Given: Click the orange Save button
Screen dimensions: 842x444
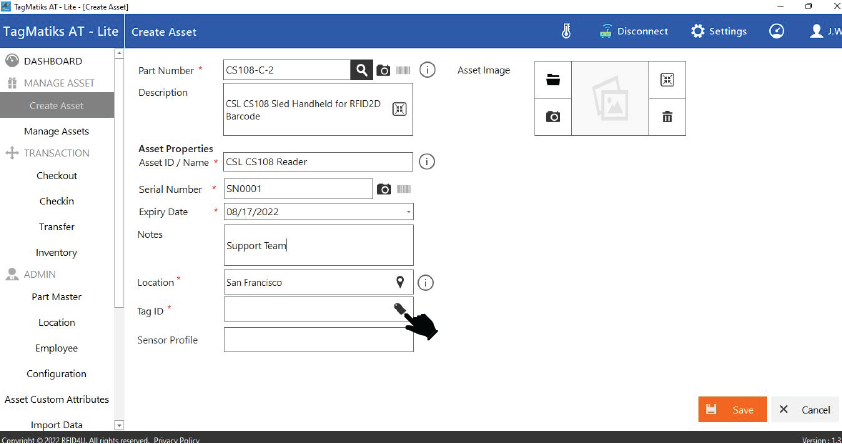Looking at the screenshot, I should tap(732, 409).
